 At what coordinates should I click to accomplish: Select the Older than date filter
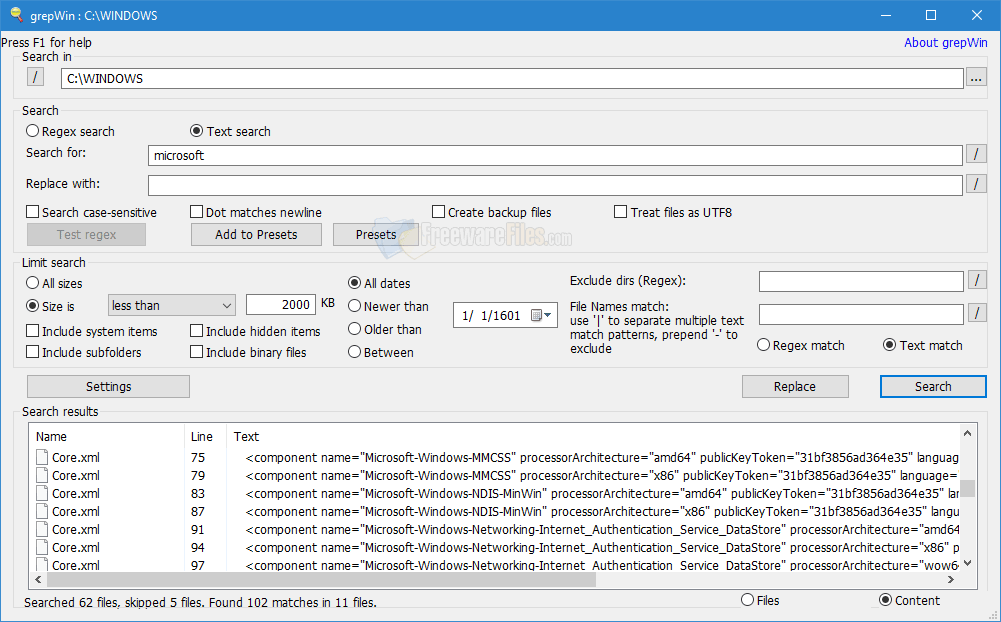click(x=356, y=329)
